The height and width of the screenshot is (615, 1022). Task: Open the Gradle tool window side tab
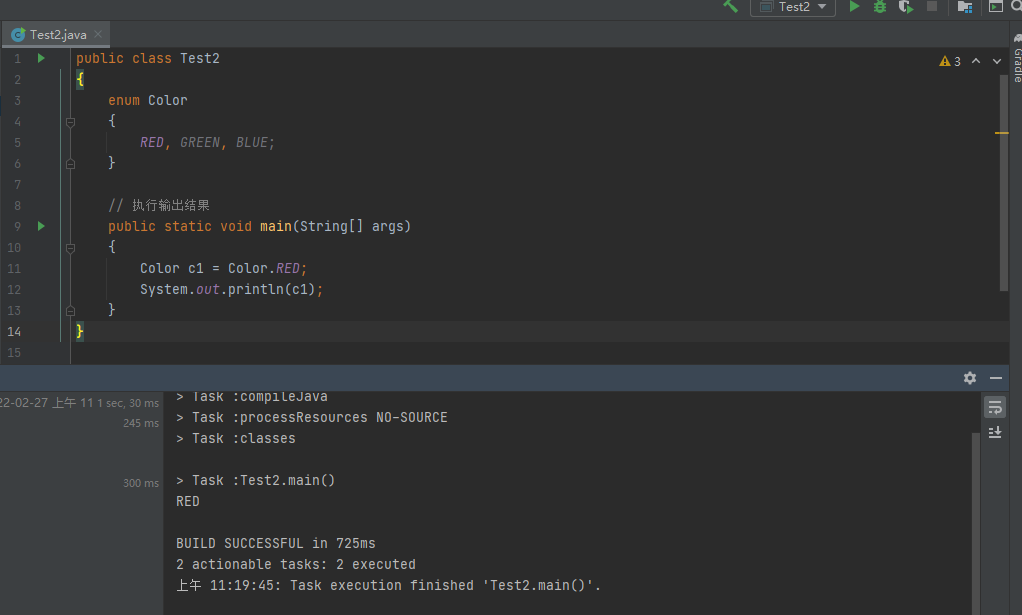point(1016,62)
